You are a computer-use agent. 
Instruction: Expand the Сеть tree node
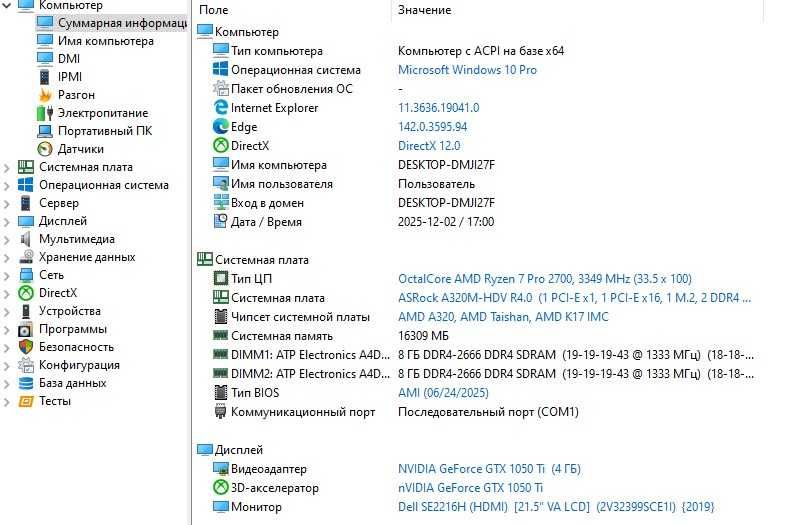pos(7,276)
